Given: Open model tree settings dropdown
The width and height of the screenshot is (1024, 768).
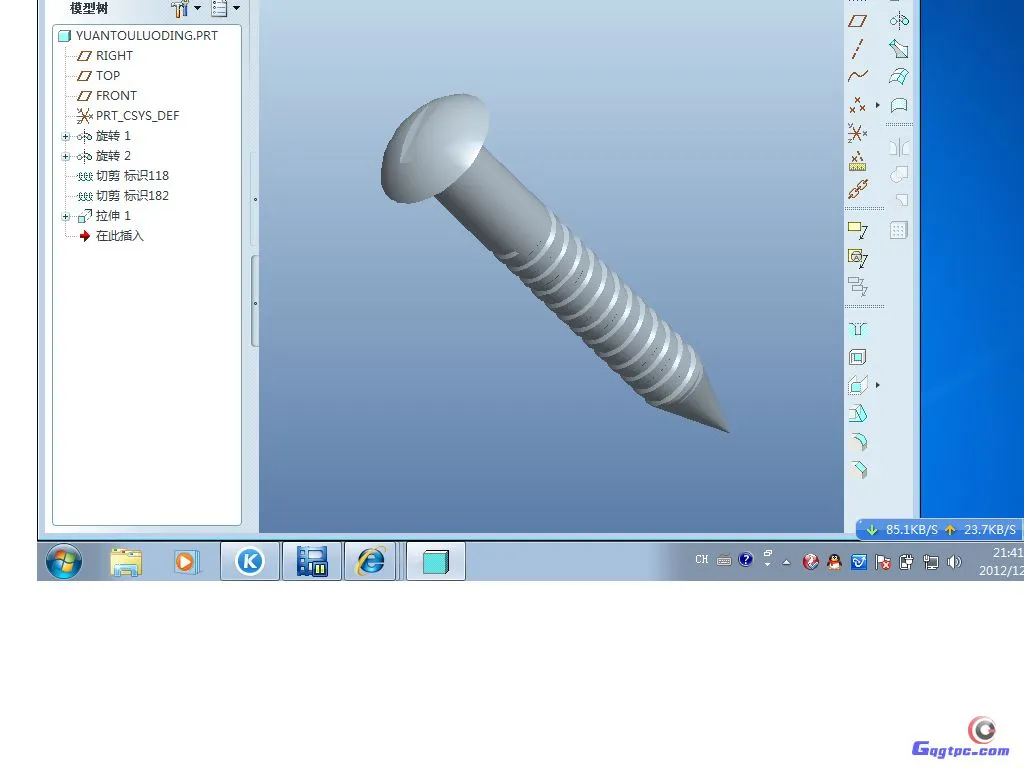Looking at the screenshot, I should point(186,9).
